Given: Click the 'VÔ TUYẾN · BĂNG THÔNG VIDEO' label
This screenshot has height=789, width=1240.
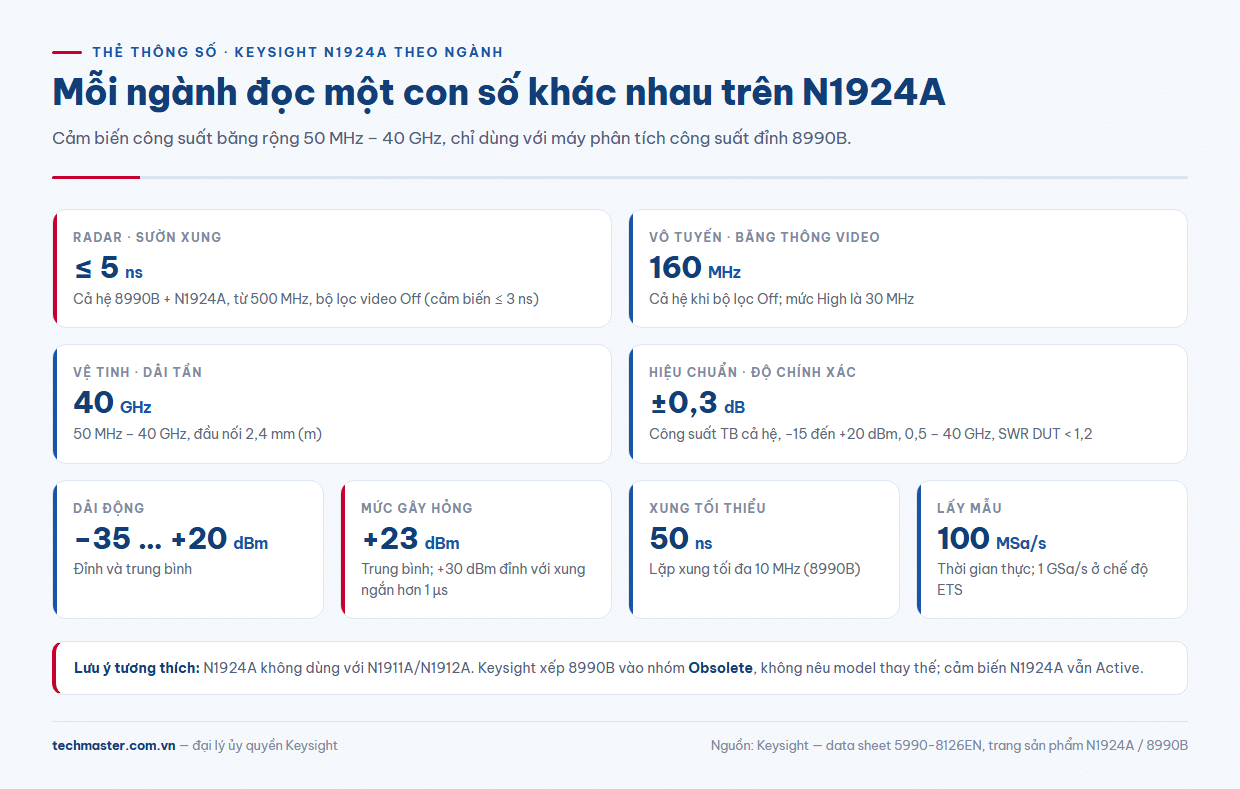Looking at the screenshot, I should click(x=764, y=237).
